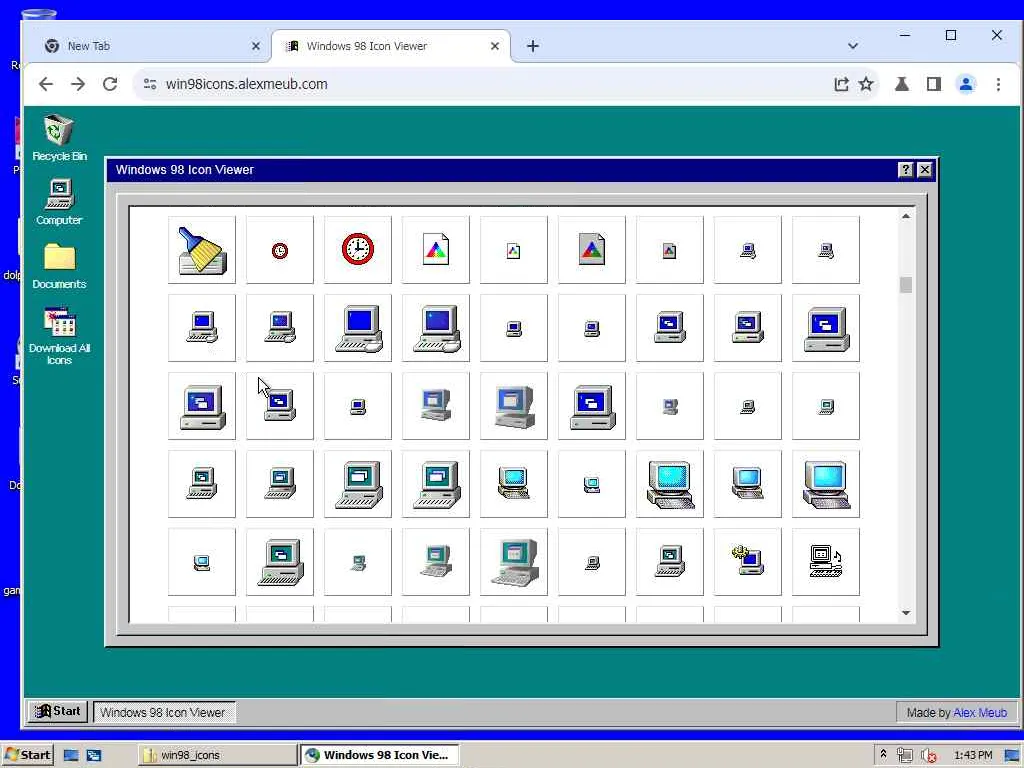The height and width of the screenshot is (768, 1024).
Task: Open the web page's Start button
Action: [58, 711]
